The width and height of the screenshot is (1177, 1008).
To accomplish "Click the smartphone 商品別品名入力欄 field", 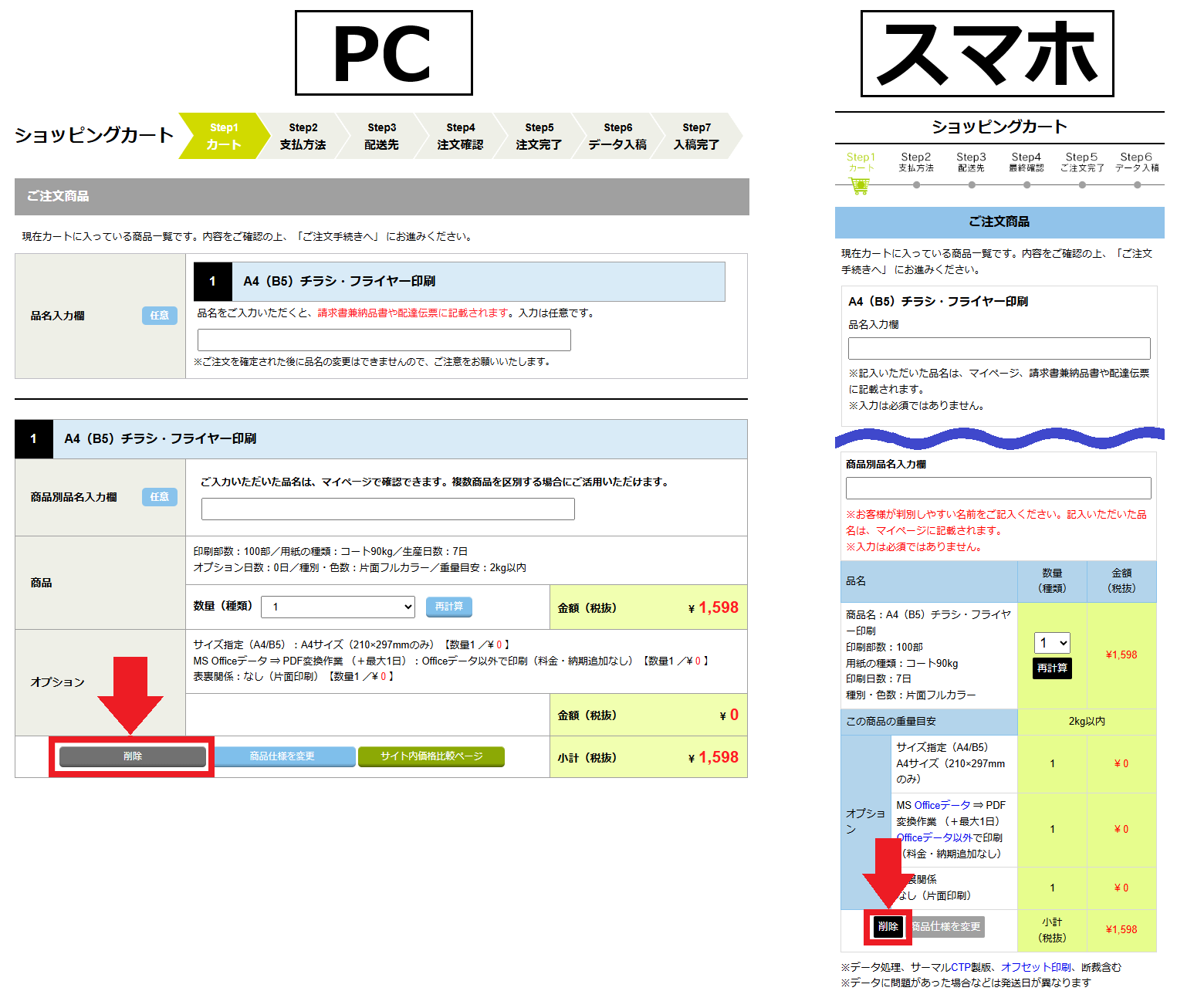I will click(x=998, y=488).
